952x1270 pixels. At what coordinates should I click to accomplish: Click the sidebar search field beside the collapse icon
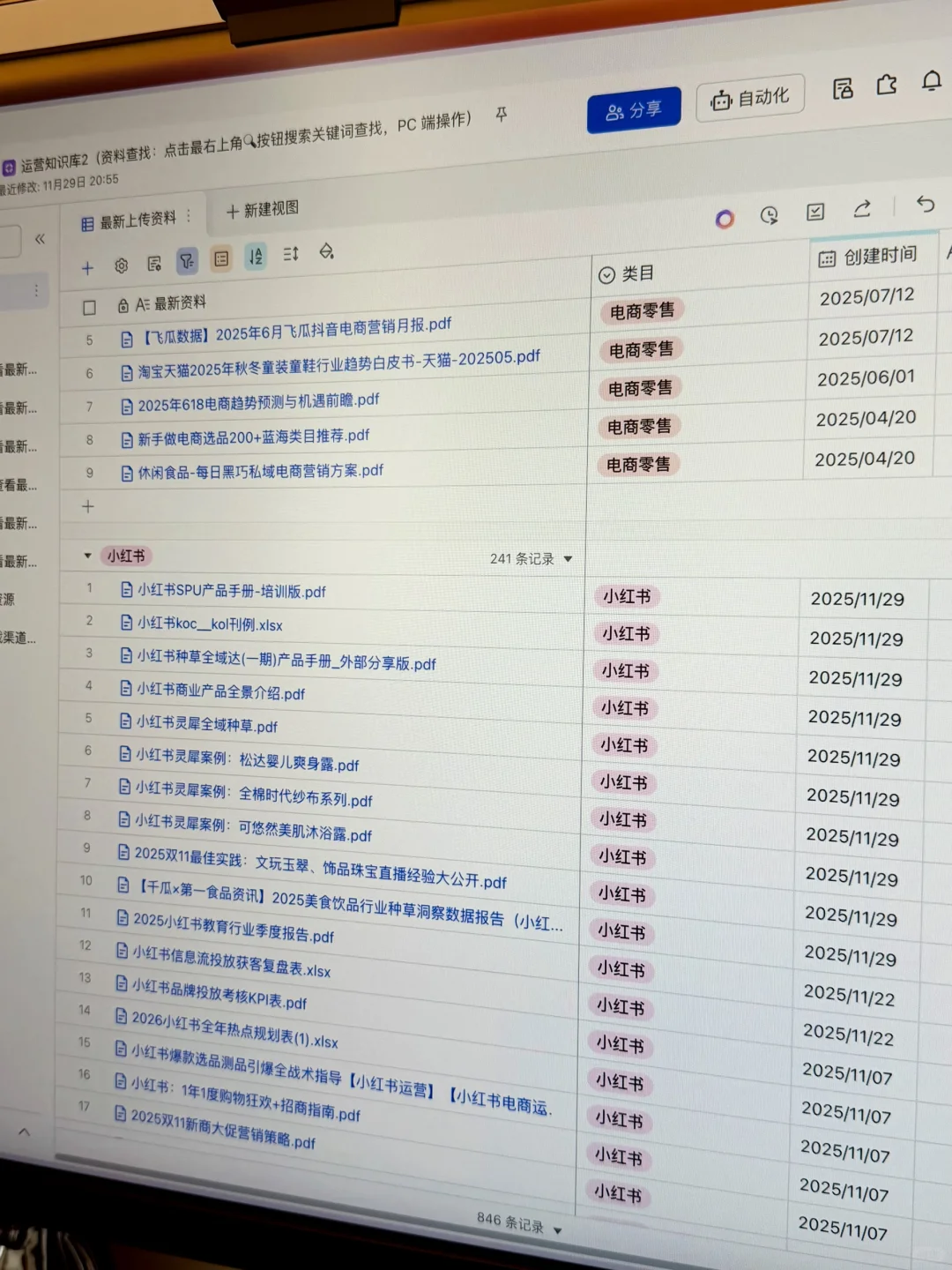tap(9, 241)
